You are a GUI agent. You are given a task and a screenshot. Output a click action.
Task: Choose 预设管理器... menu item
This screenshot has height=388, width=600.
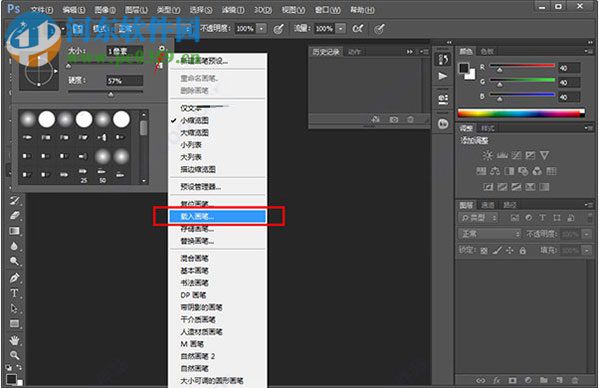(x=217, y=187)
